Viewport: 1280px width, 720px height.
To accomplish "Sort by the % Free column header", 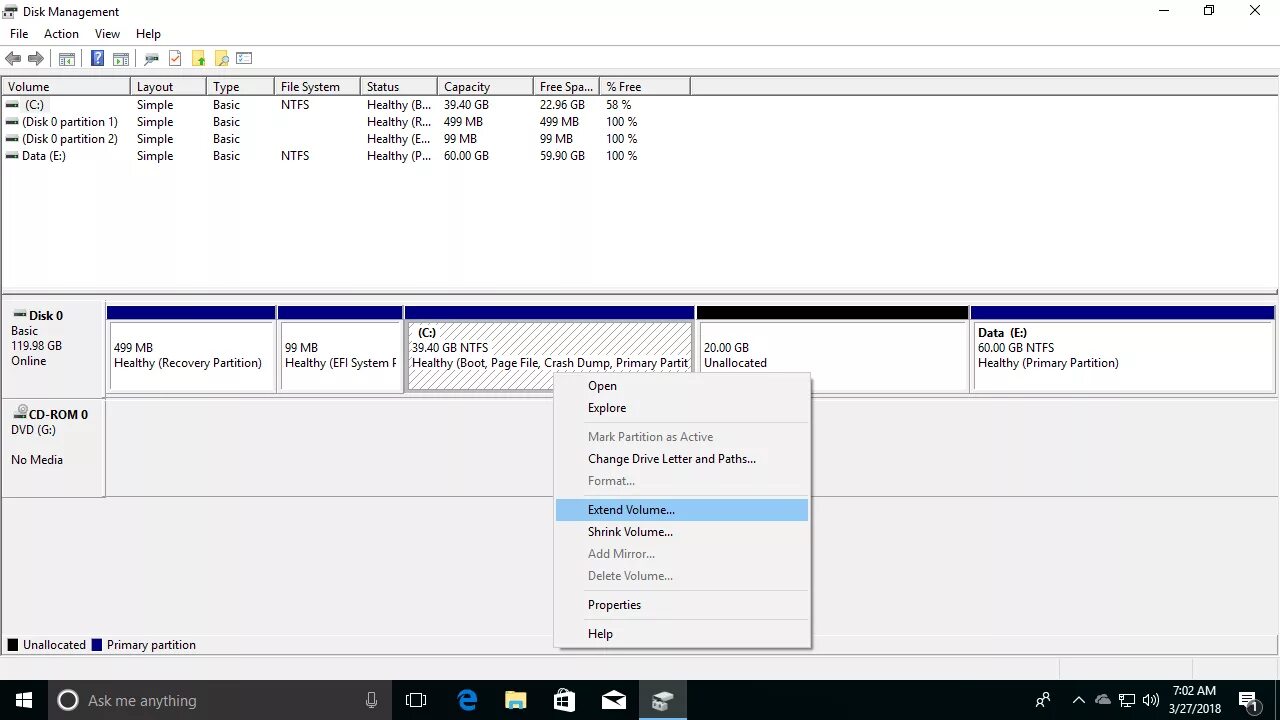I will (x=645, y=87).
